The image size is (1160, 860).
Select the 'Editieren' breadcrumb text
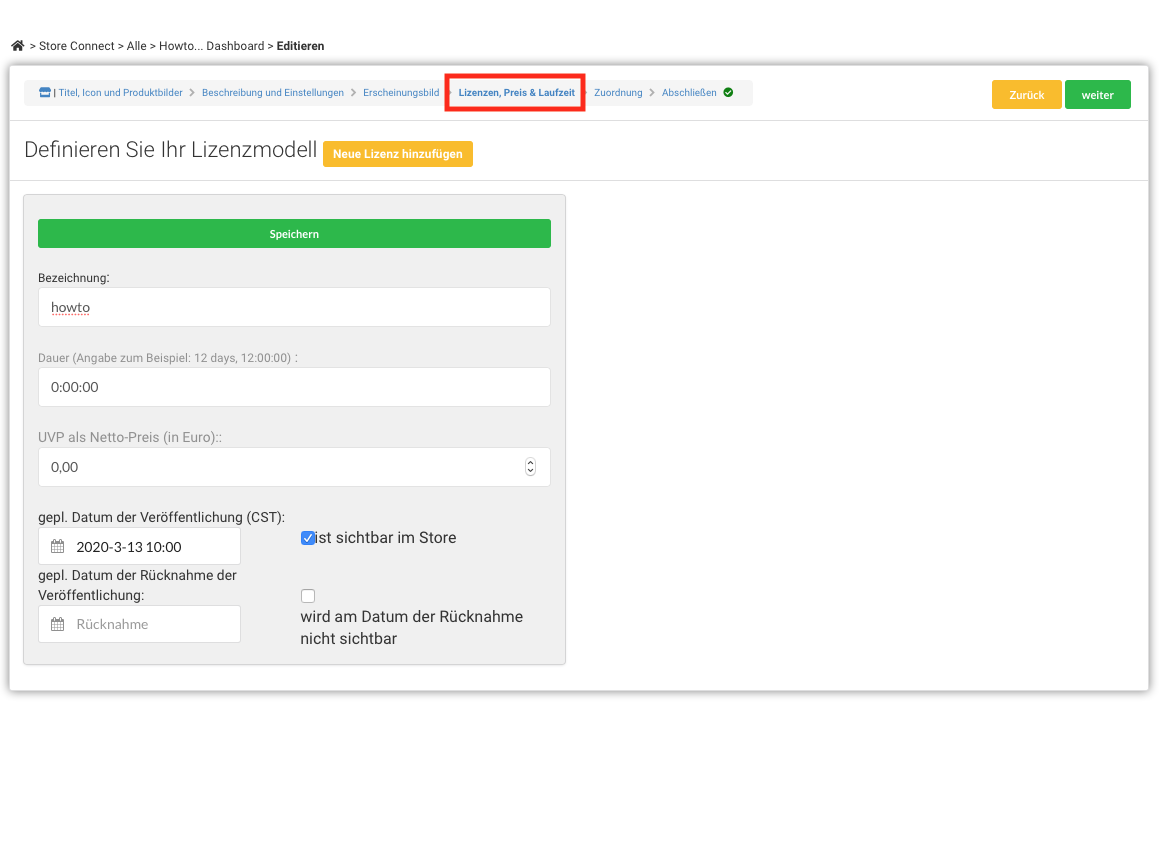pos(300,46)
